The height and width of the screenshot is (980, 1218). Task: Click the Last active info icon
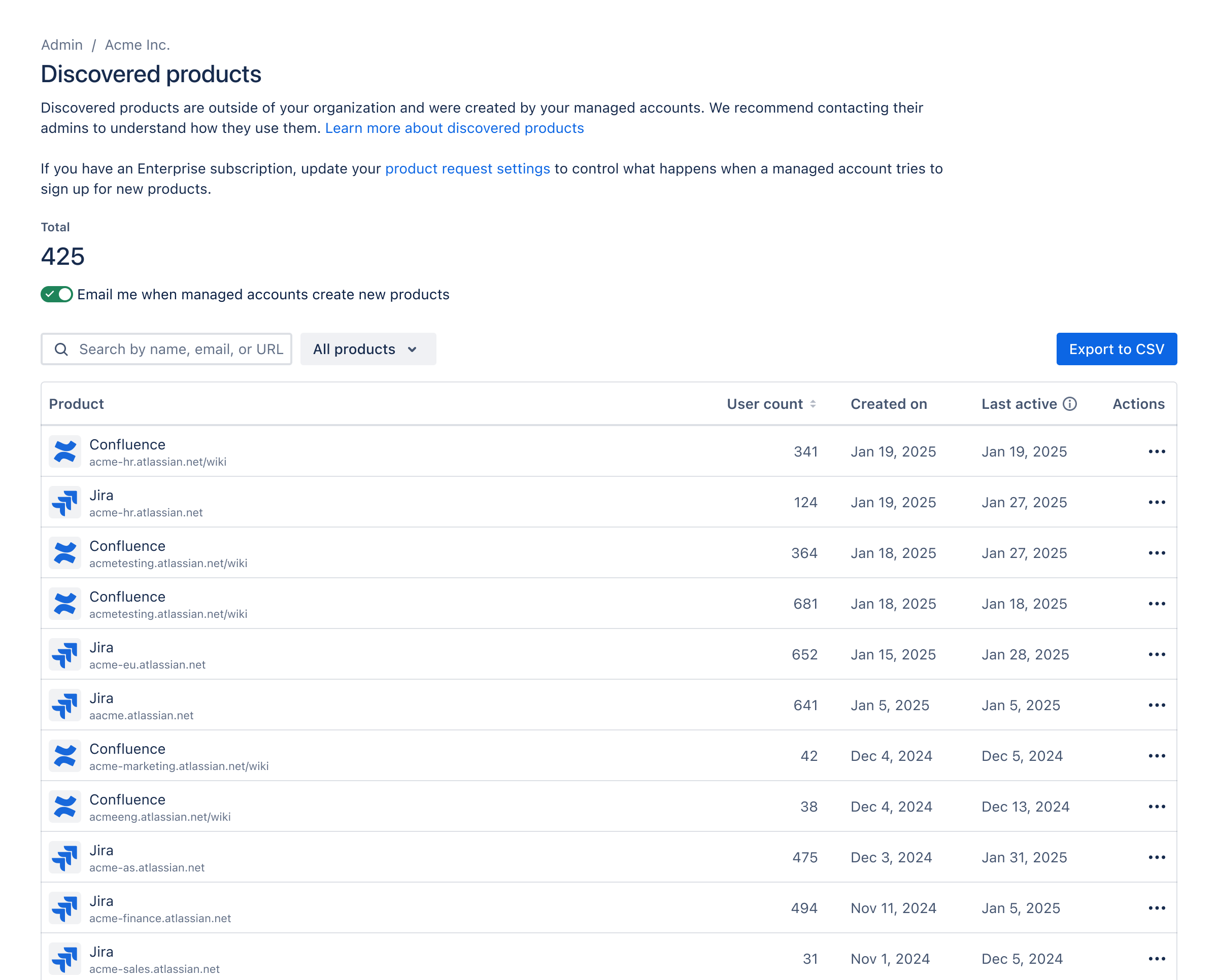coord(1069,404)
